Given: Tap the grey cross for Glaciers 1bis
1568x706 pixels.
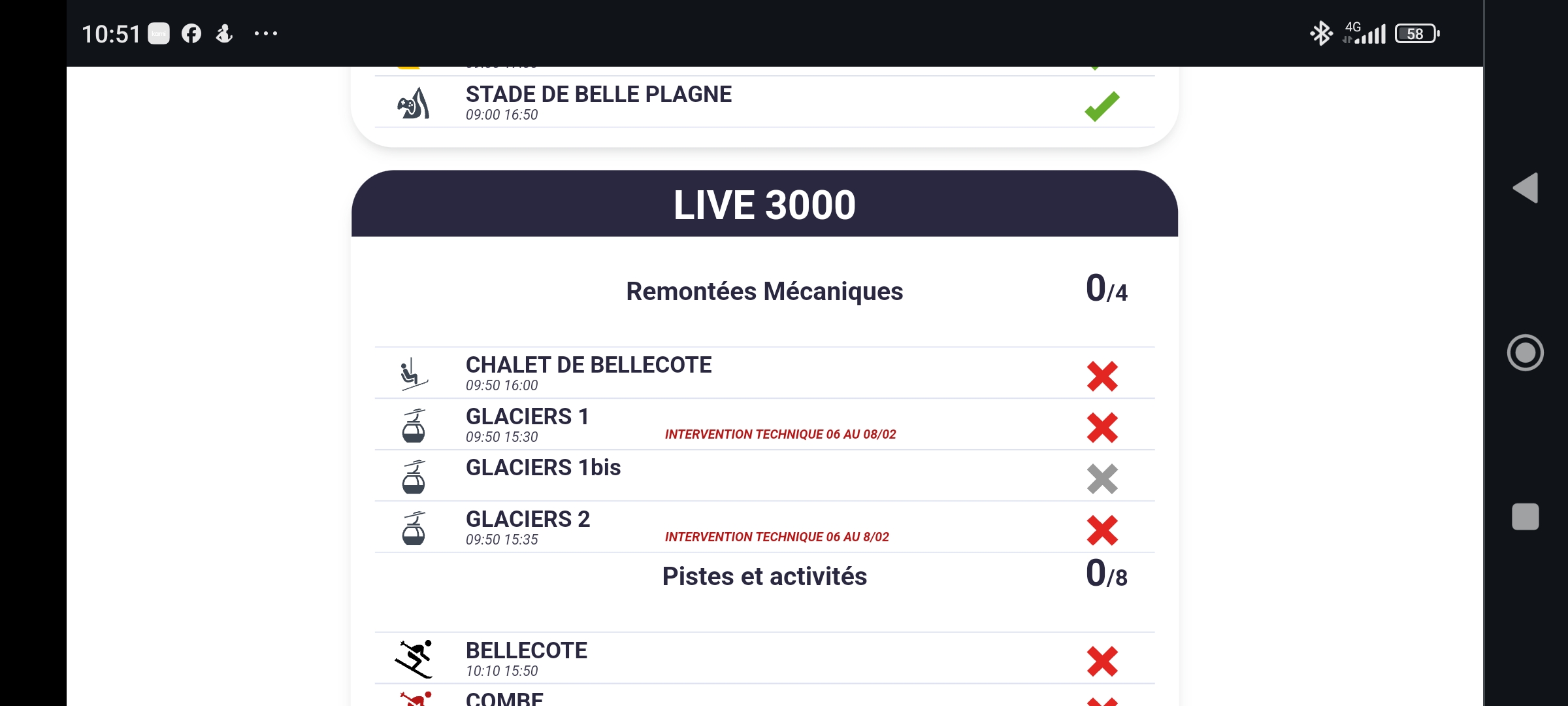Looking at the screenshot, I should click(x=1102, y=479).
